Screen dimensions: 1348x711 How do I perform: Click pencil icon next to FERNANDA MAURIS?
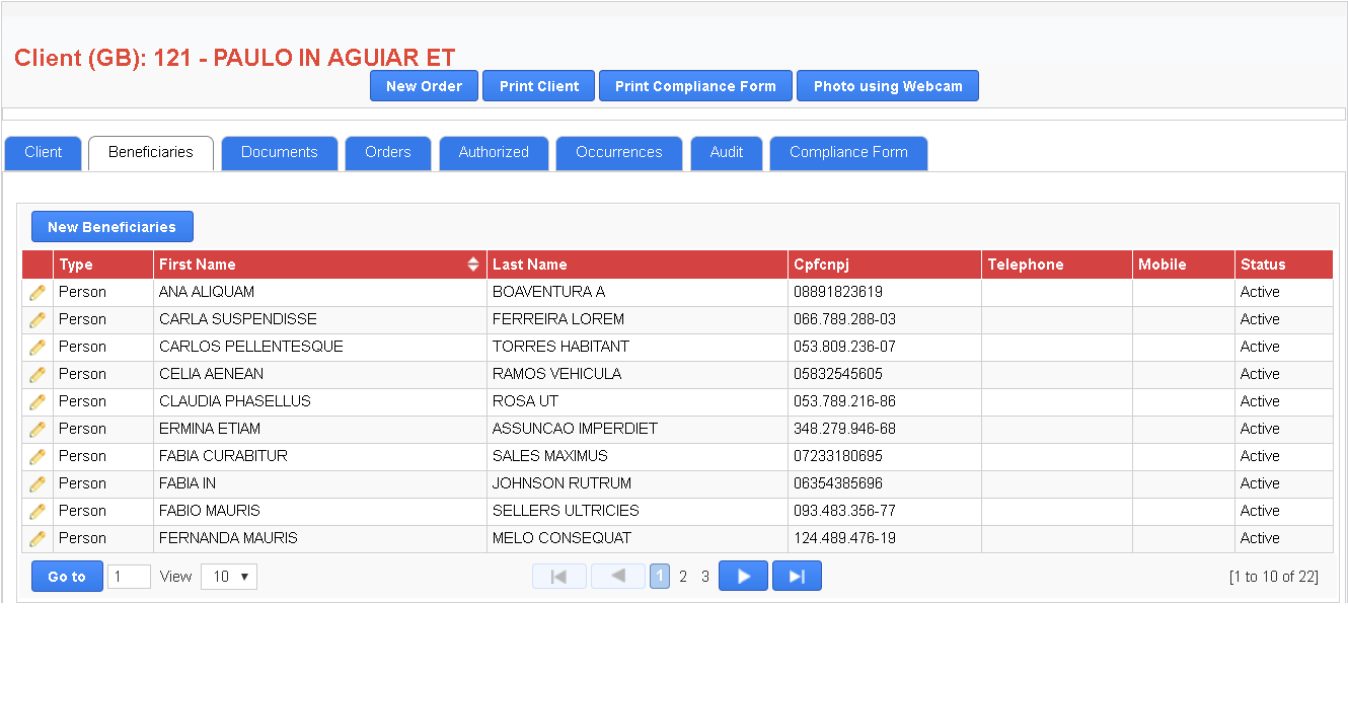tap(37, 538)
